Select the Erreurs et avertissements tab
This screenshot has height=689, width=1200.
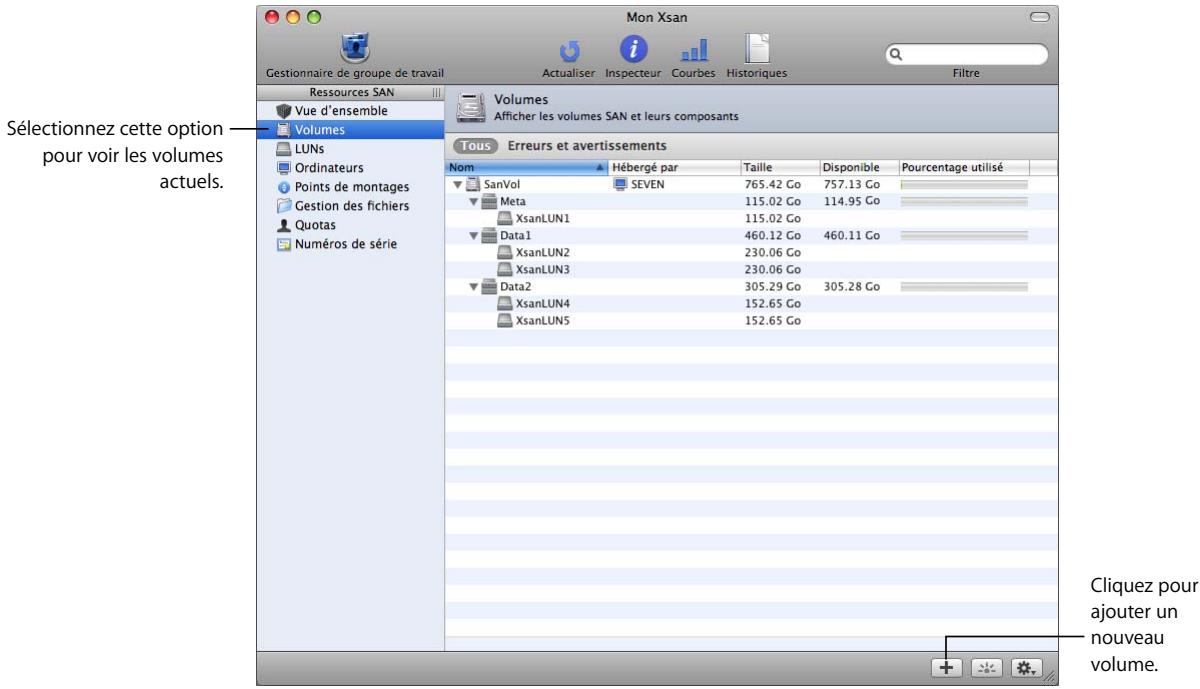pyautogui.click(x=587, y=146)
